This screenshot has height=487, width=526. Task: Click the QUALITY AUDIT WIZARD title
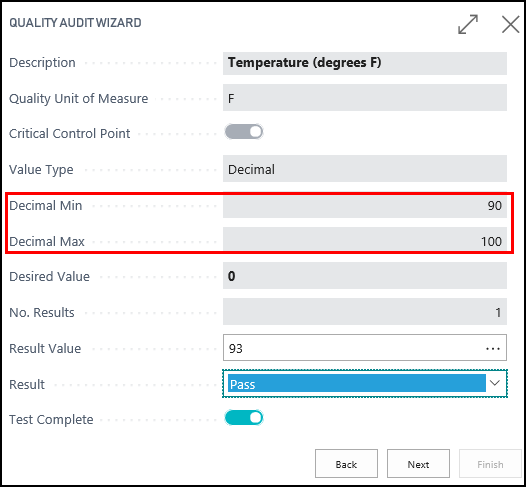point(75,23)
